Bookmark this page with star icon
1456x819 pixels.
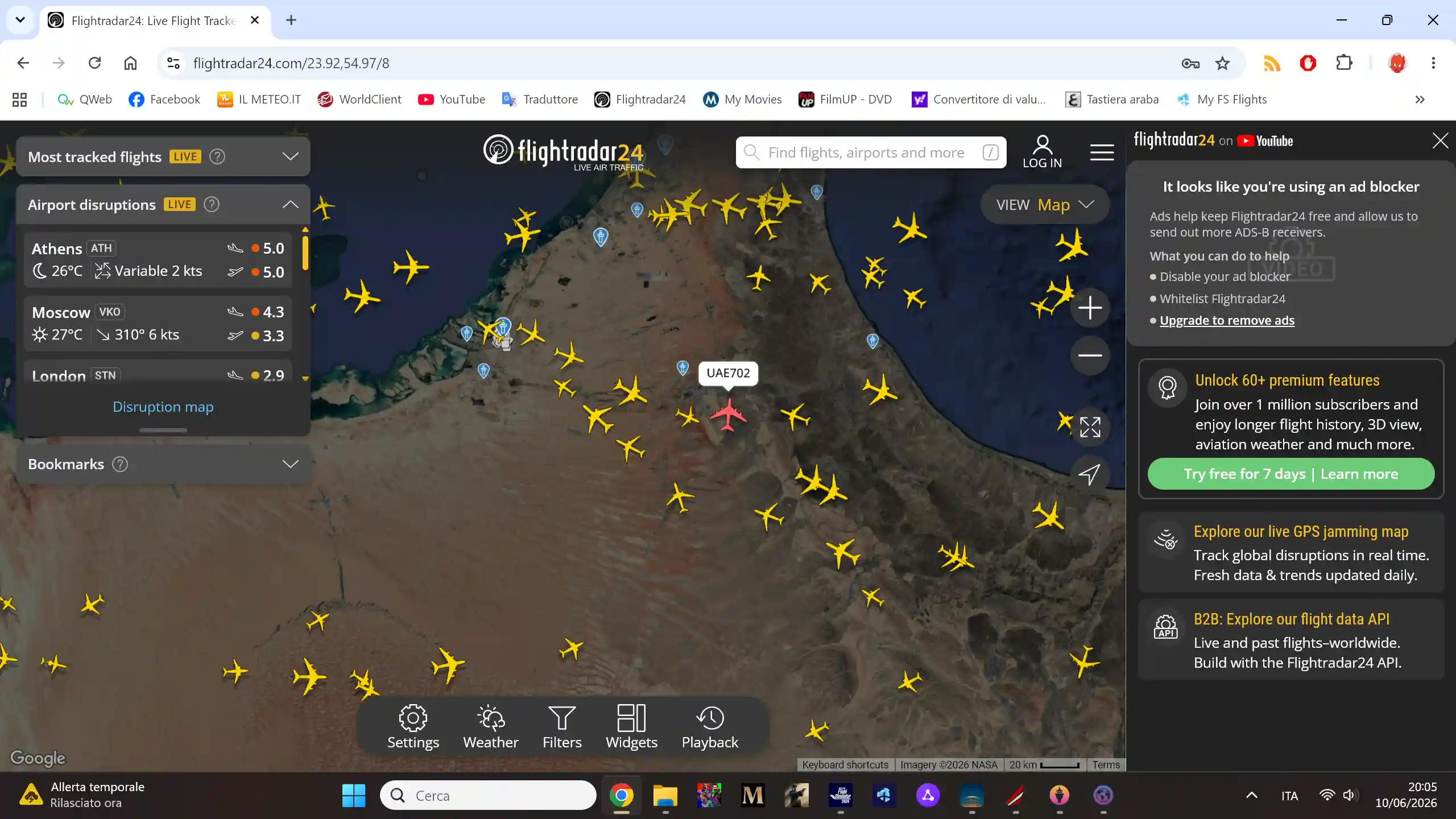pos(1222,63)
